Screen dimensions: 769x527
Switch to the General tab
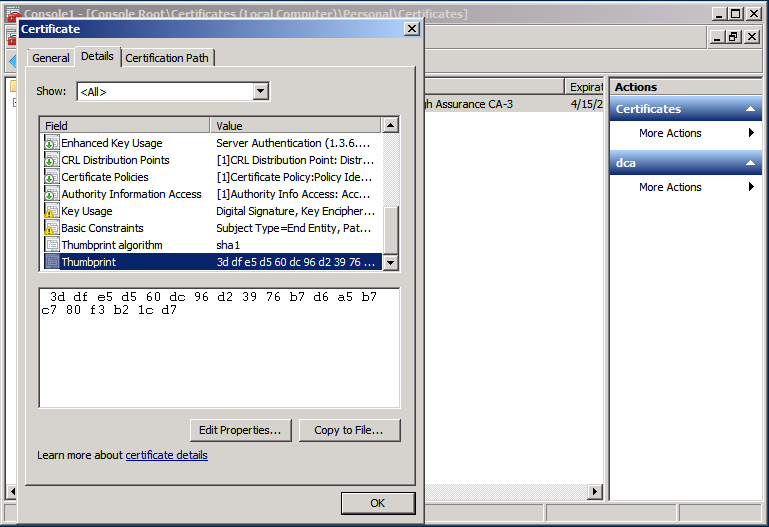51,58
